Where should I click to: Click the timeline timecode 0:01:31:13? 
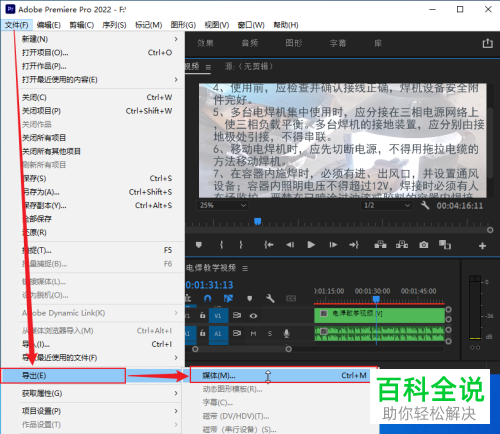(x=210, y=285)
